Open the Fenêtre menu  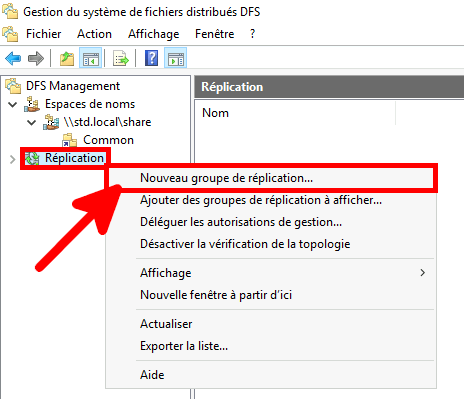215,34
